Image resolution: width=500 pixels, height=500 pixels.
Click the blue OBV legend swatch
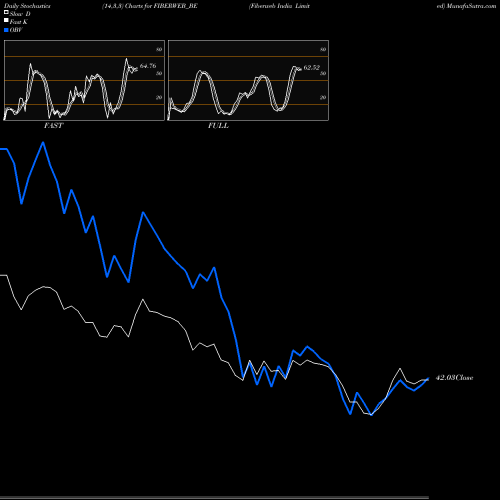[6, 30]
